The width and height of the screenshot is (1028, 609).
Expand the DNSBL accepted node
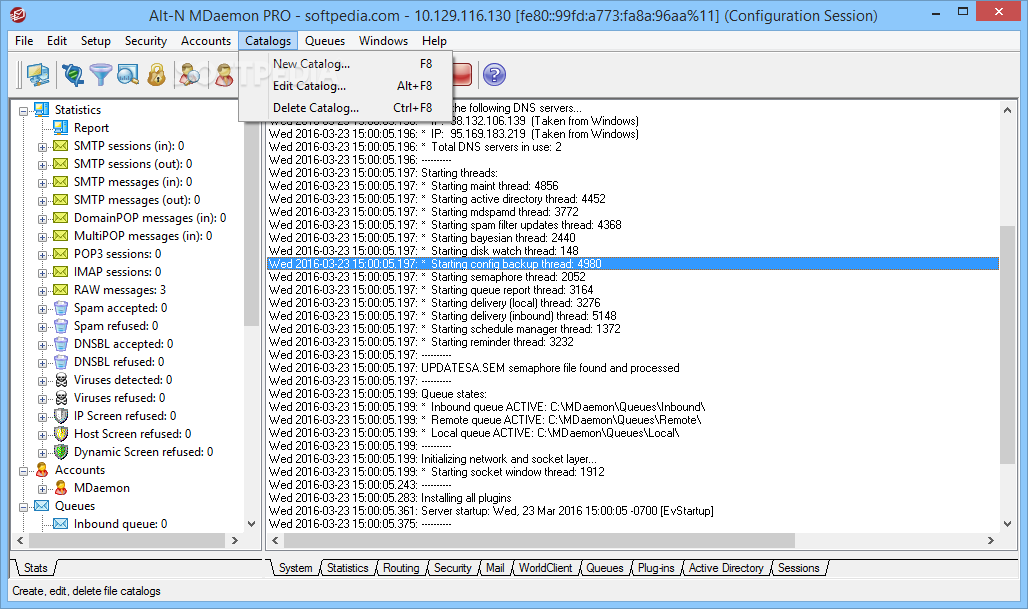43,345
